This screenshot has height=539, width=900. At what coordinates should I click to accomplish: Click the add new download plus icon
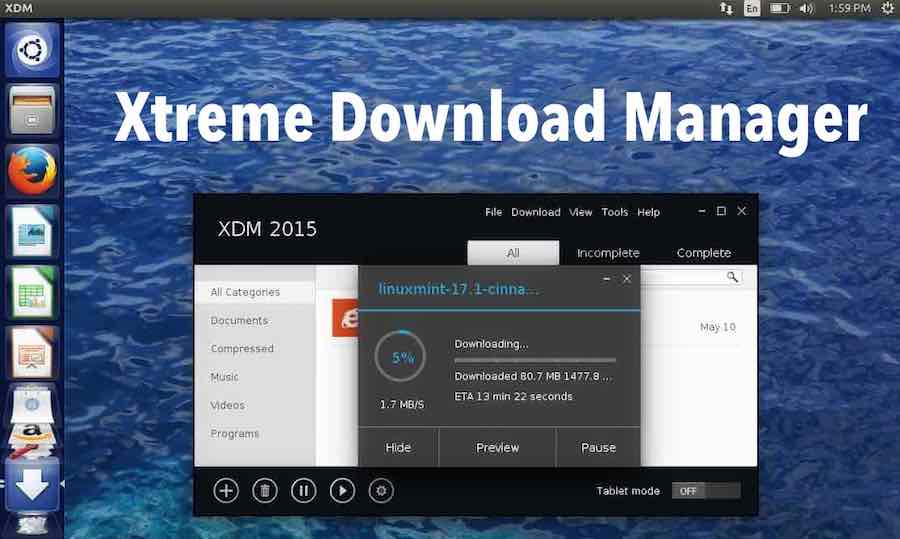(x=226, y=490)
